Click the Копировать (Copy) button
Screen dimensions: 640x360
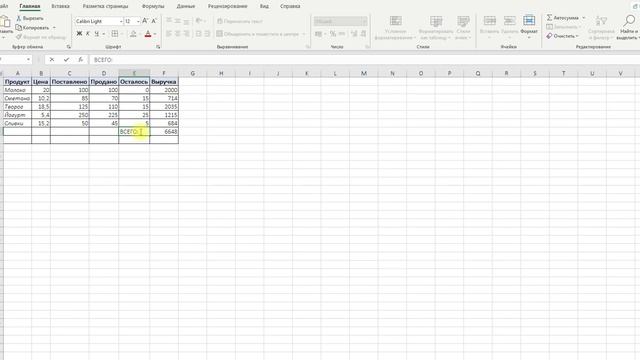pos(33,28)
